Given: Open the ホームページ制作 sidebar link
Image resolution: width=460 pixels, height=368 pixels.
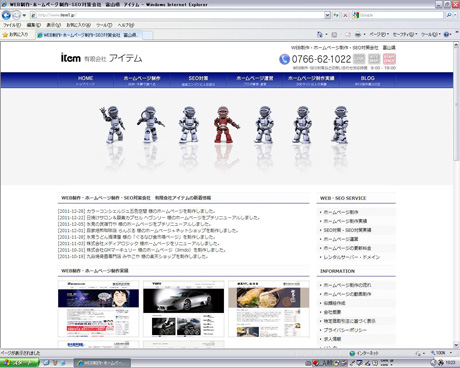Looking at the screenshot, I should (x=341, y=212).
